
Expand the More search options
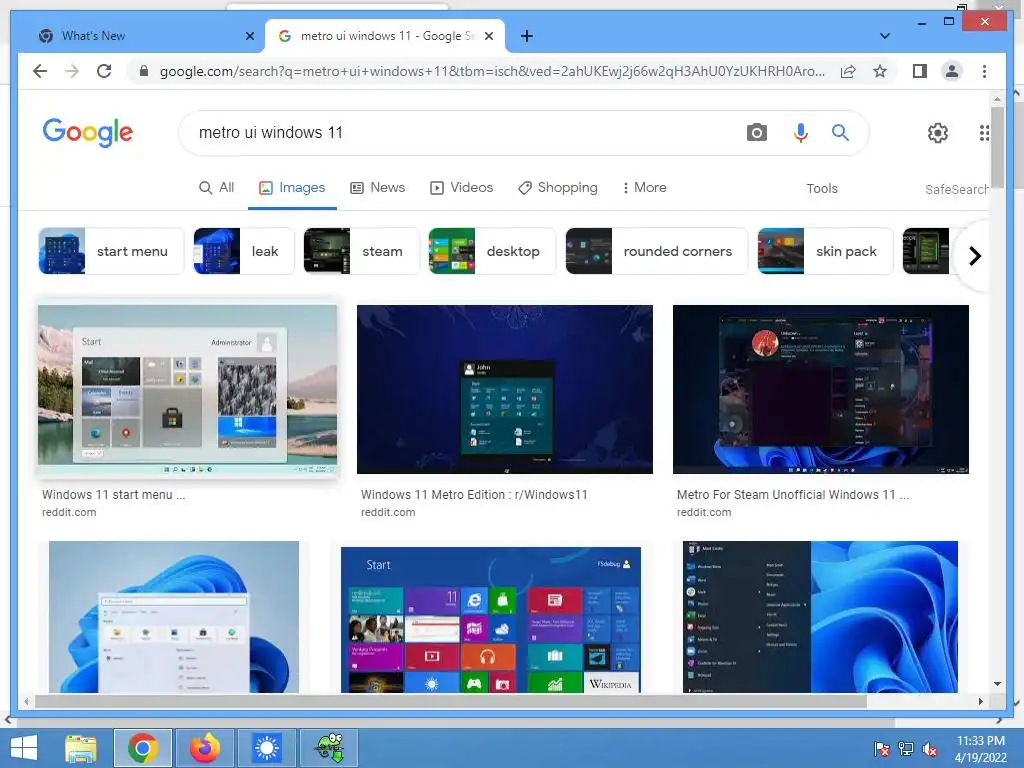[x=645, y=188]
